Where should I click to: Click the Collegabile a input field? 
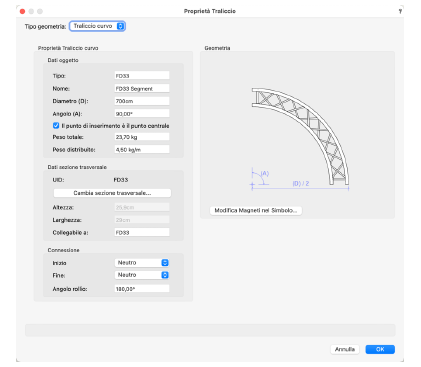(x=142, y=232)
